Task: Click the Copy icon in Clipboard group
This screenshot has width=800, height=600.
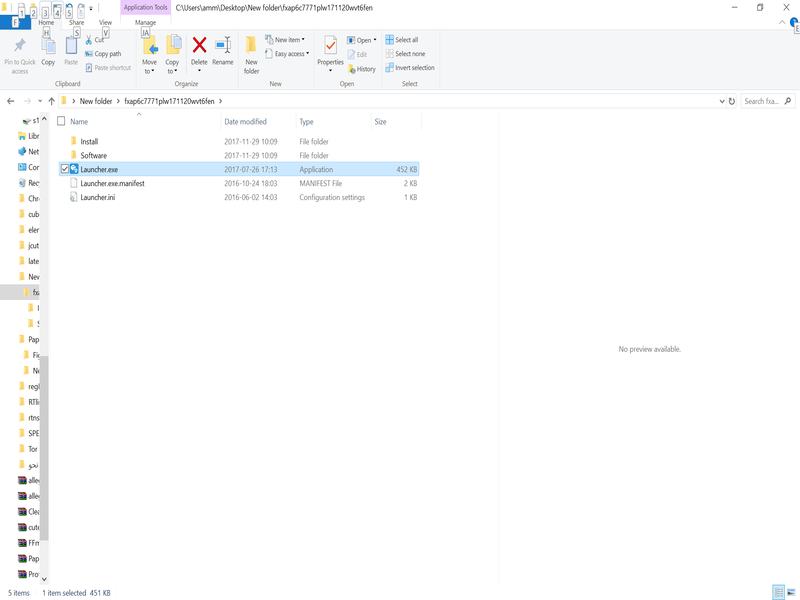Action: coord(48,50)
